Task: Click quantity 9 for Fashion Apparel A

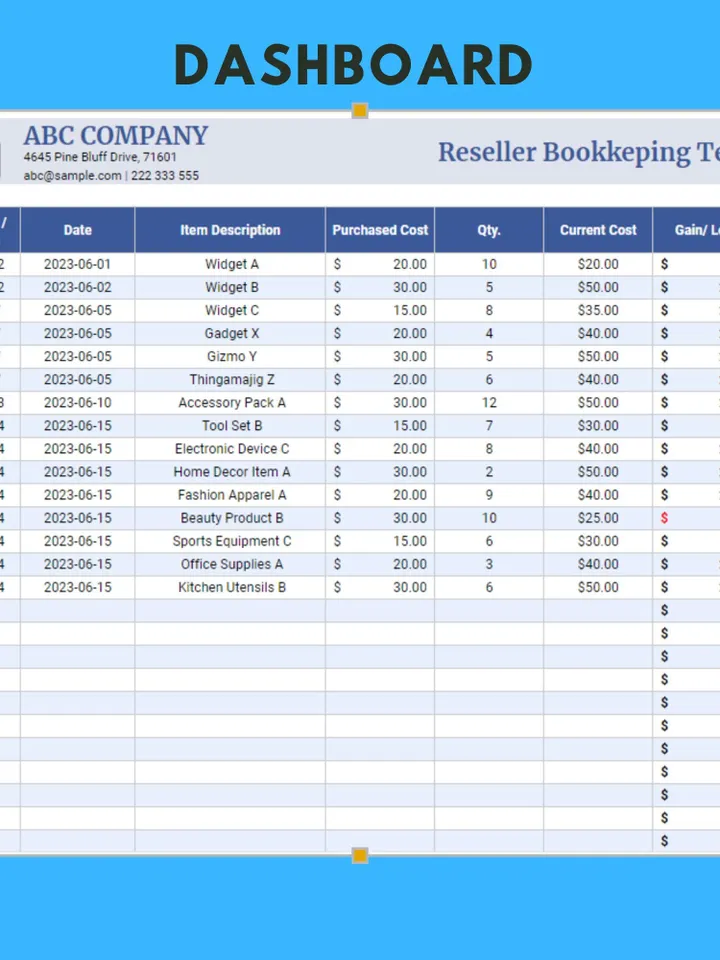Action: [x=489, y=495]
